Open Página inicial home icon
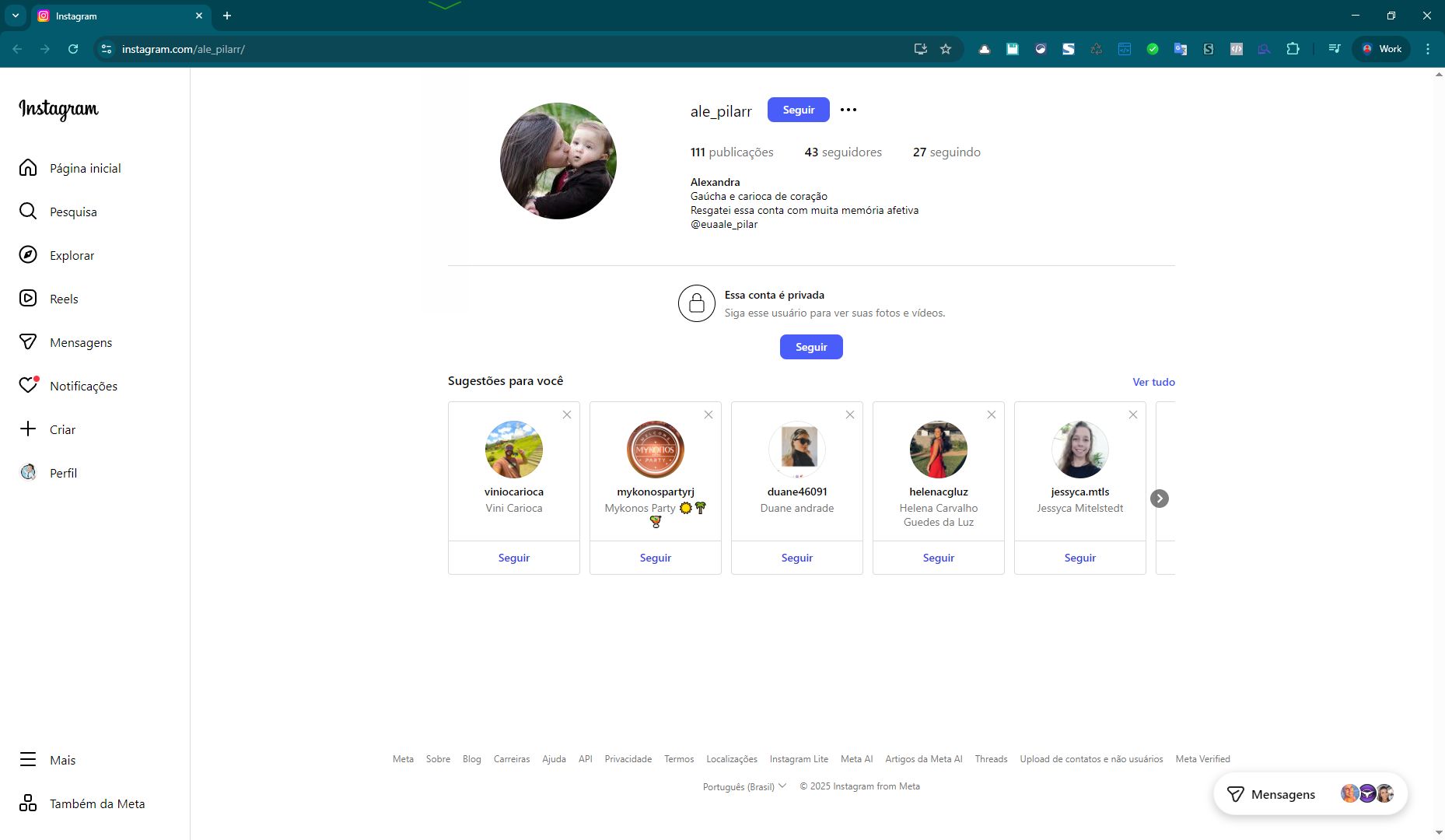 [x=28, y=168]
